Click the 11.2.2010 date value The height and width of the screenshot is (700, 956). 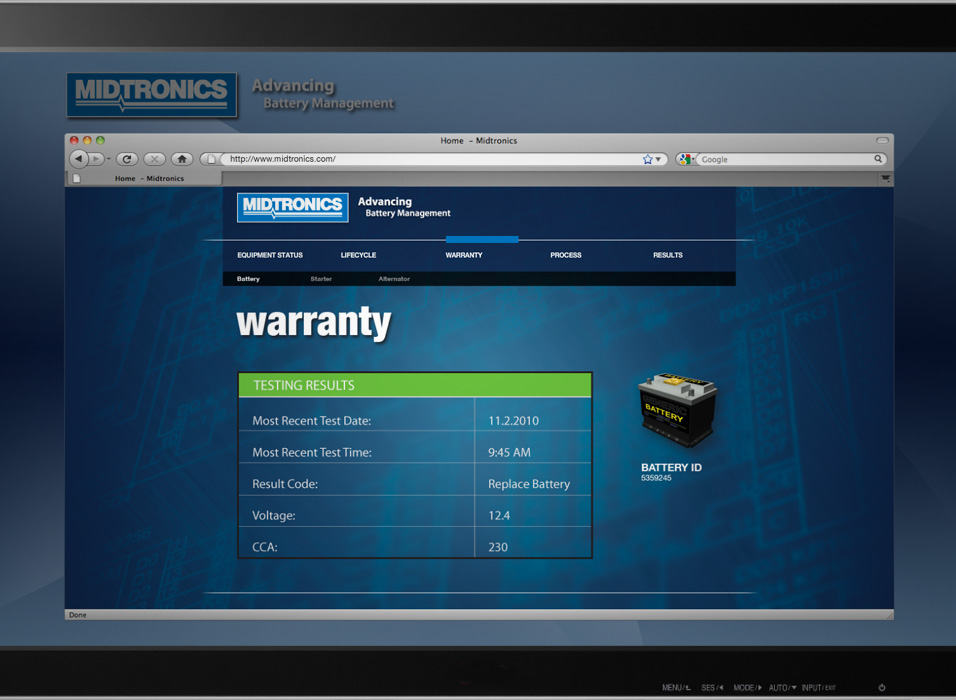point(513,421)
